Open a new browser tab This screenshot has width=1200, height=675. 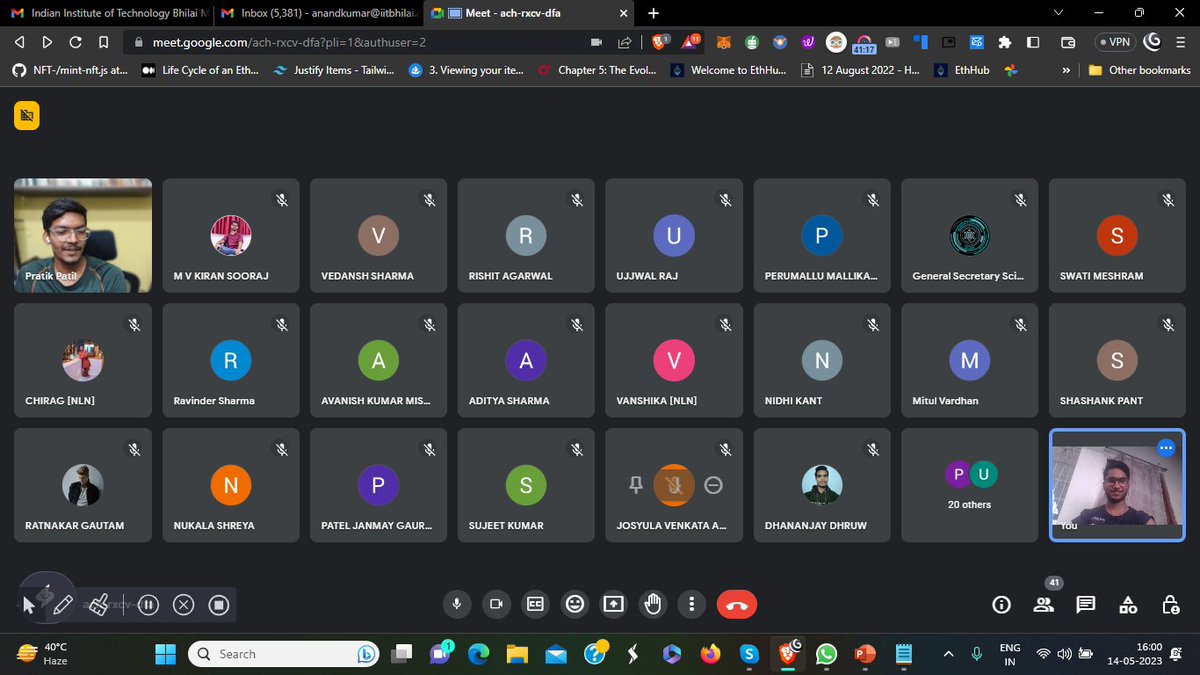point(653,13)
